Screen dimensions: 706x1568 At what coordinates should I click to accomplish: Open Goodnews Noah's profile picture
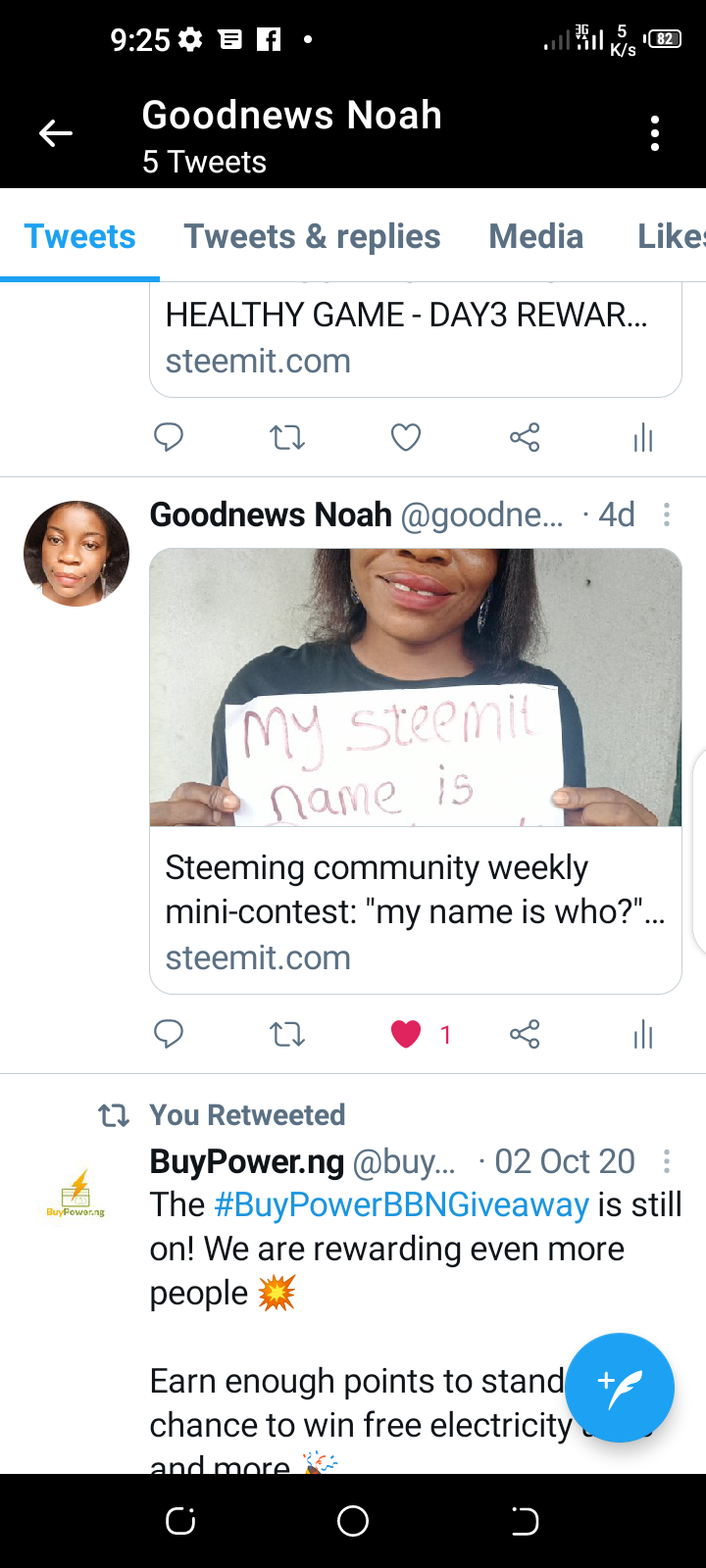pyautogui.click(x=76, y=554)
